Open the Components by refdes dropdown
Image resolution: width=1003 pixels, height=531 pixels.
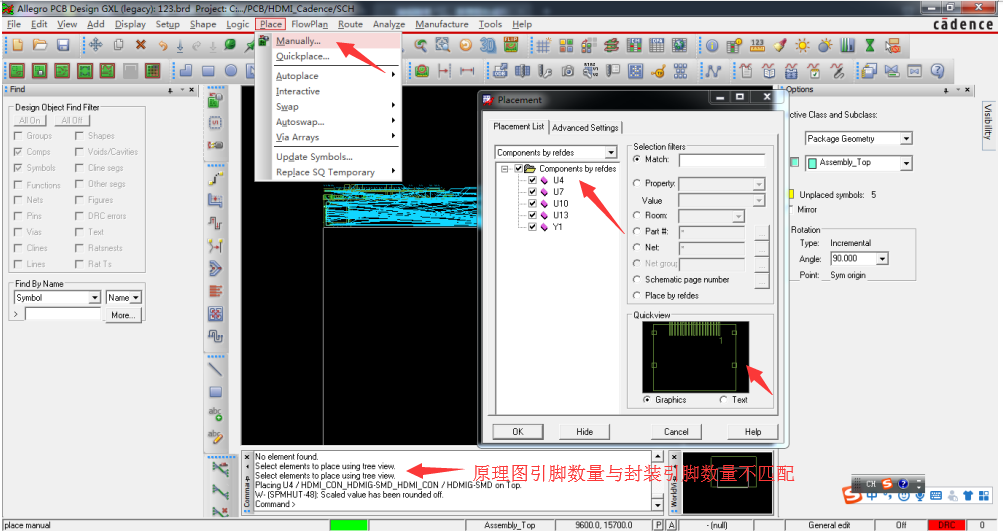click(x=612, y=152)
